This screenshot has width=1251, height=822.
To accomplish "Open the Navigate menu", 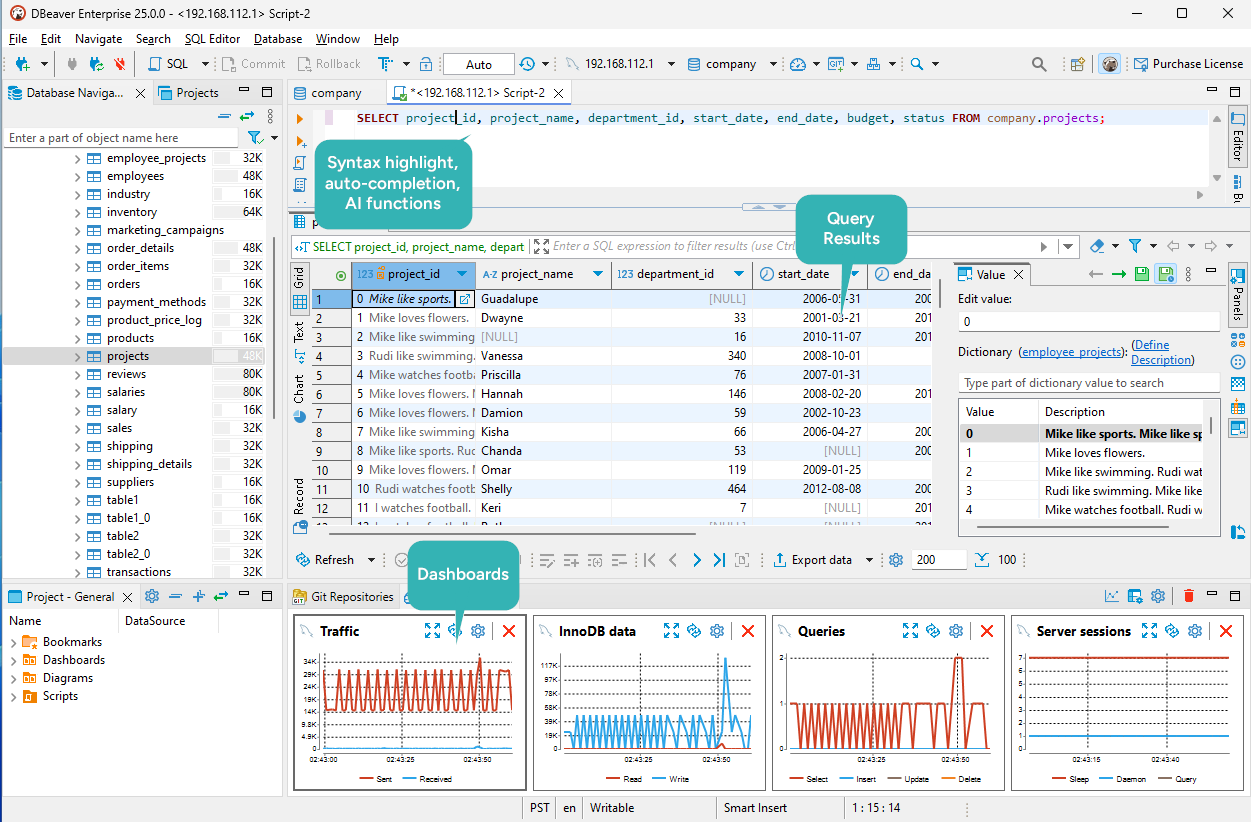I will (98, 39).
